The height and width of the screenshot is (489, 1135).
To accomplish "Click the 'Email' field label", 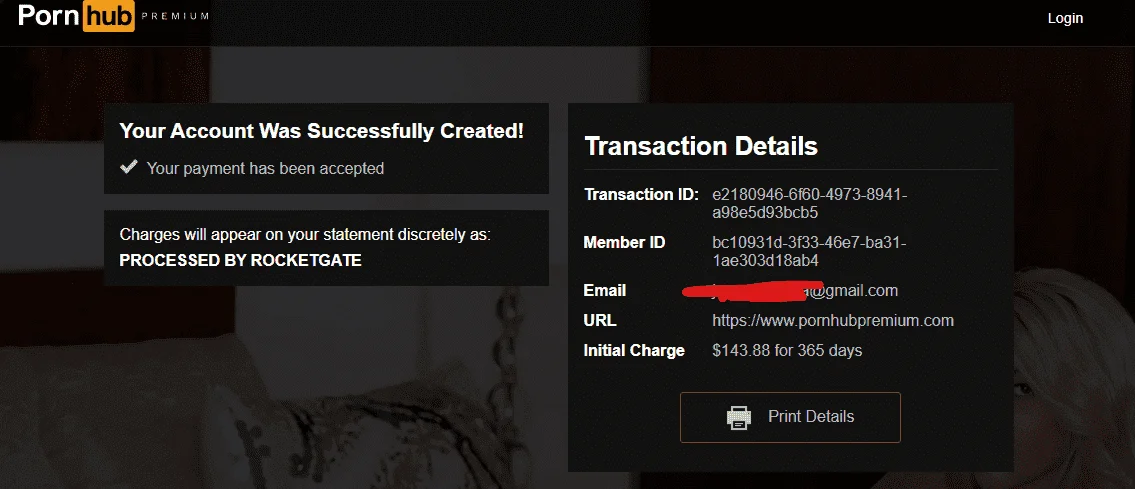I will click(604, 291).
